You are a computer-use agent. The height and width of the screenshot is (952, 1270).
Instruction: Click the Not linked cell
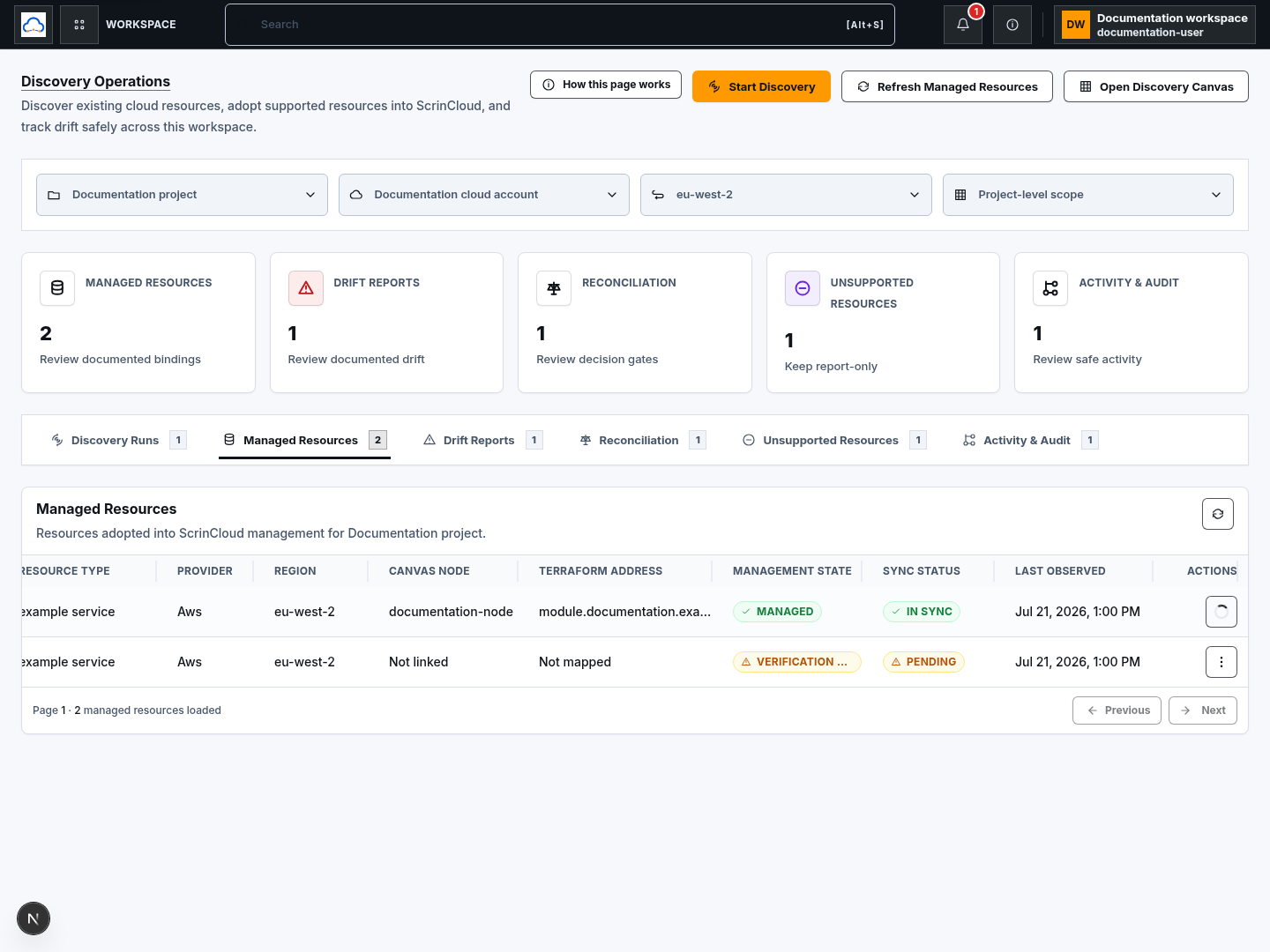(x=419, y=662)
